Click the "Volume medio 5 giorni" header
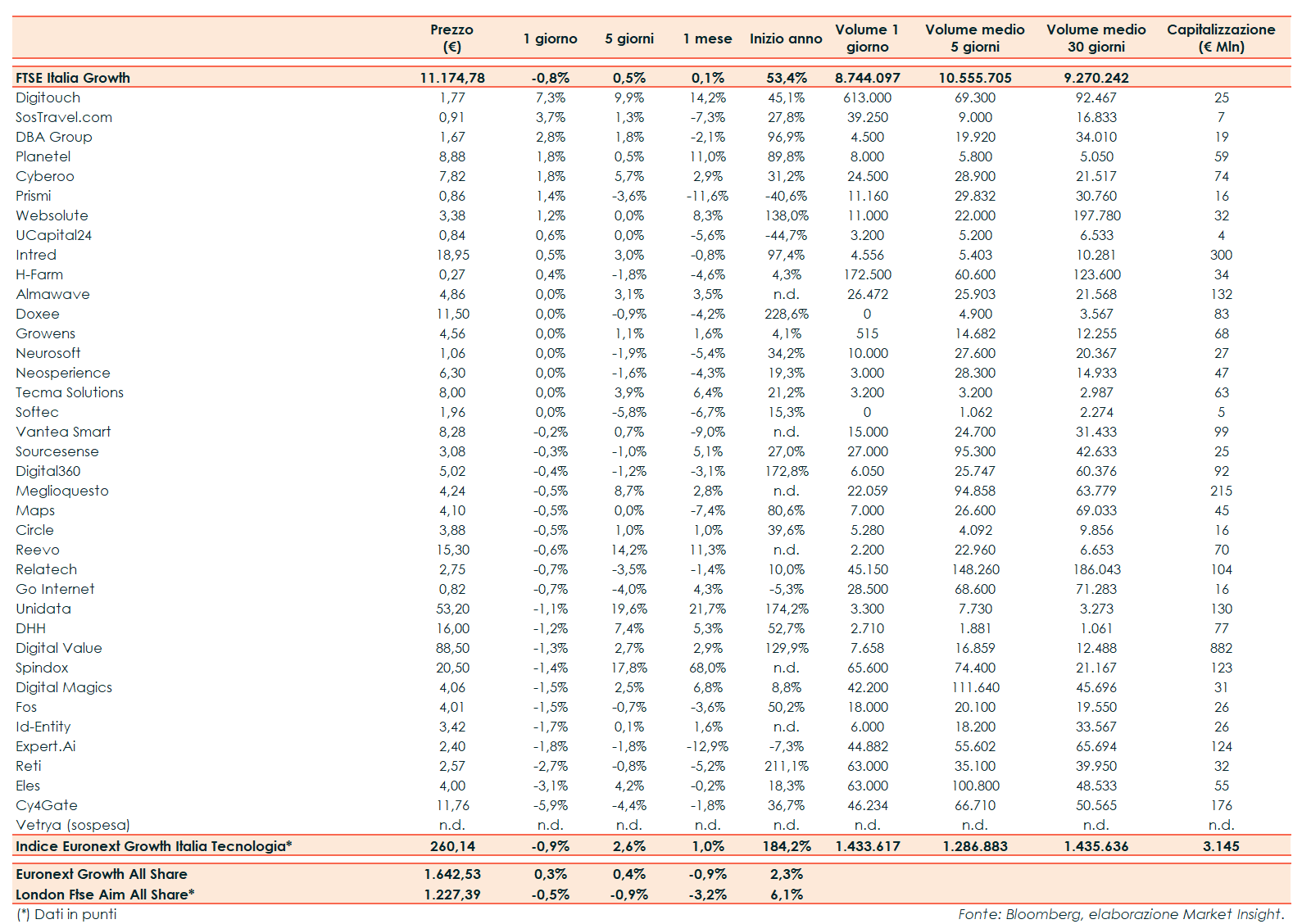The width and height of the screenshot is (1302, 924). pyautogui.click(x=975, y=38)
